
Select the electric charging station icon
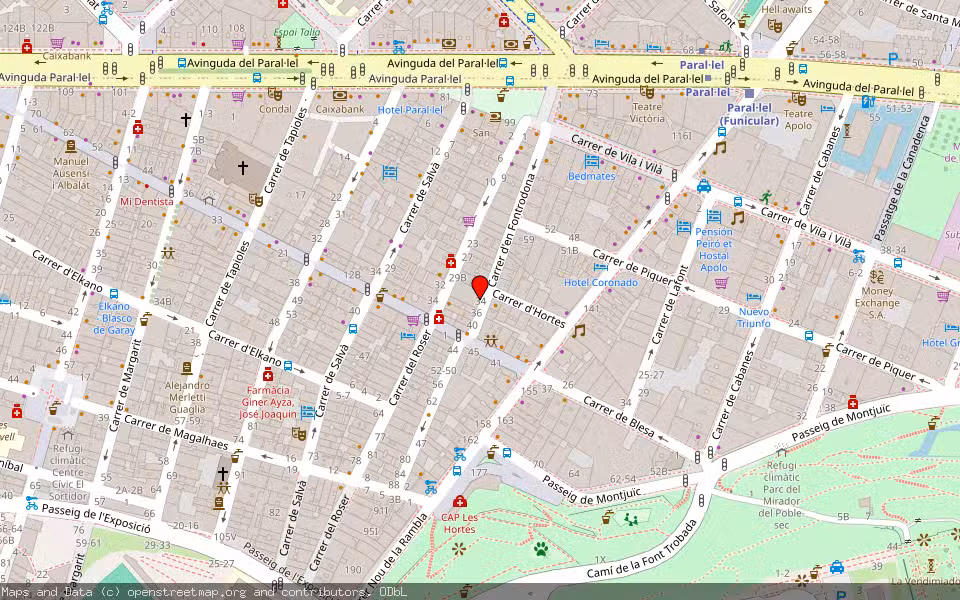click(x=868, y=102)
